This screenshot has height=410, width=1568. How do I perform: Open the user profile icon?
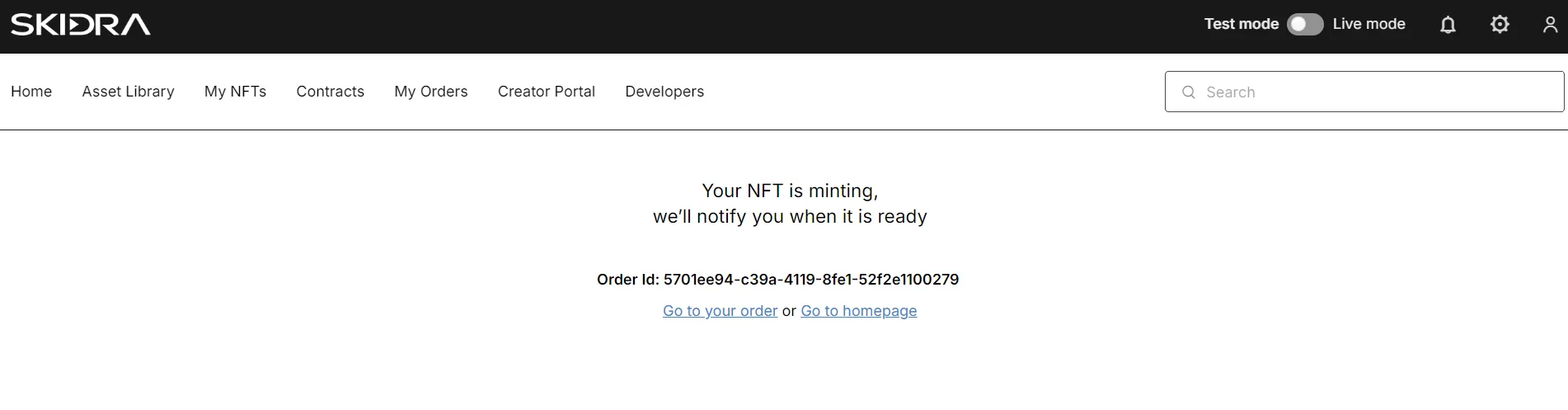1551,25
